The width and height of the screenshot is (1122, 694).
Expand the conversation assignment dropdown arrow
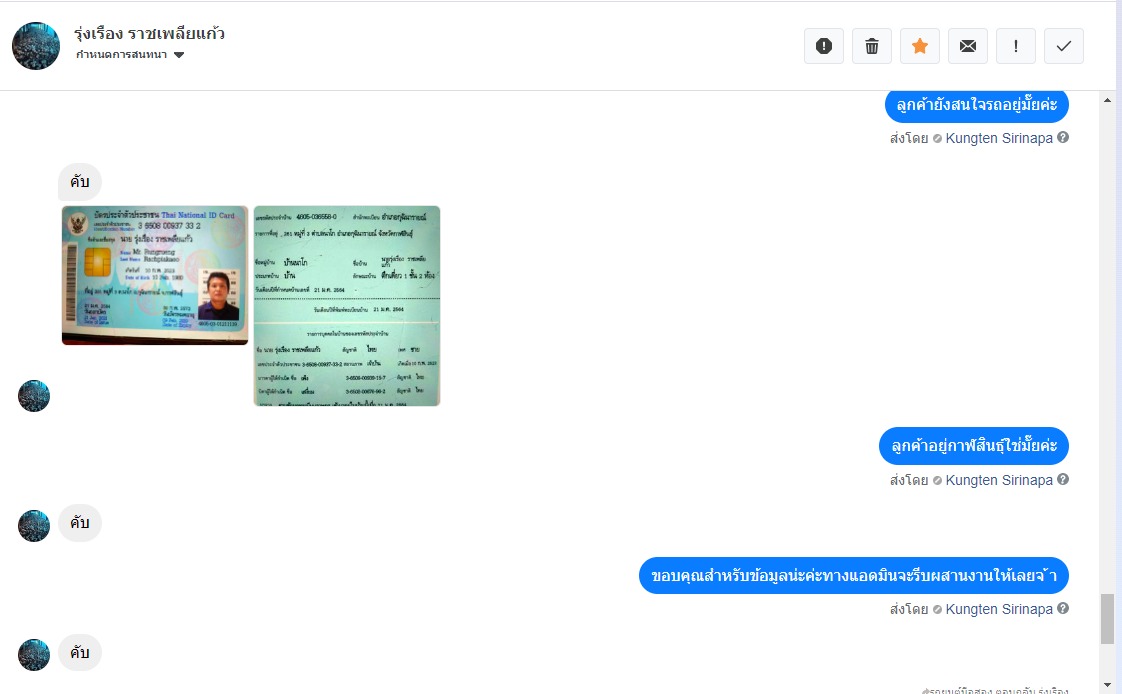click(179, 55)
